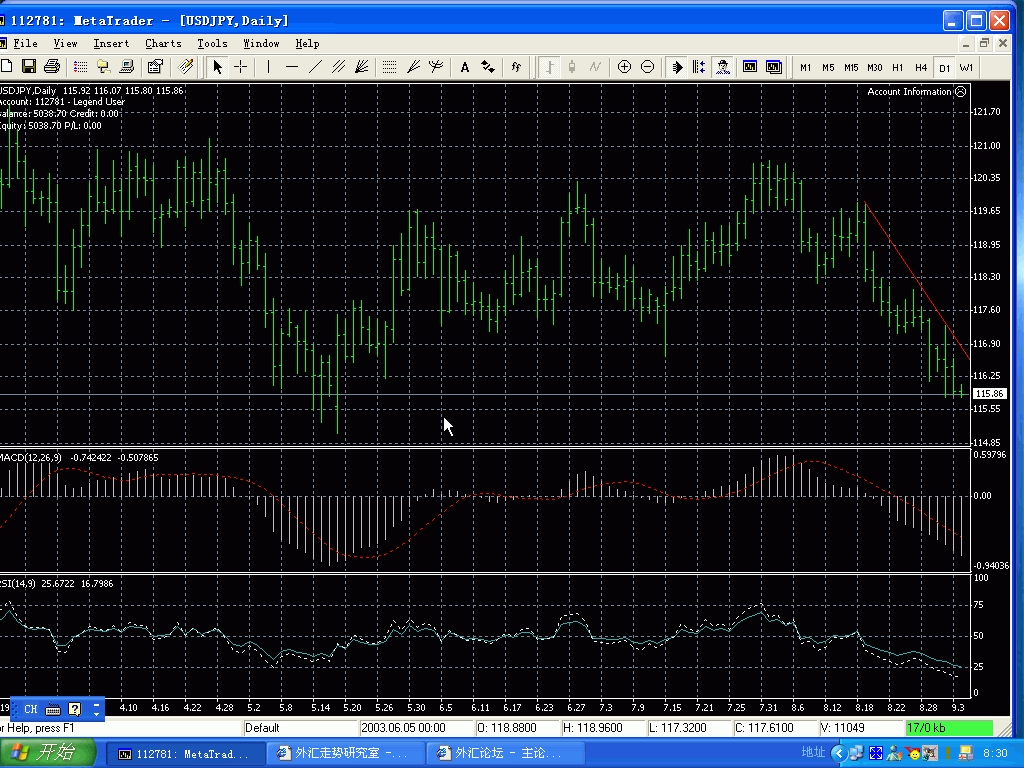The width and height of the screenshot is (1024, 768).
Task: Pick the Trendline drawing tool
Action: [x=315, y=67]
